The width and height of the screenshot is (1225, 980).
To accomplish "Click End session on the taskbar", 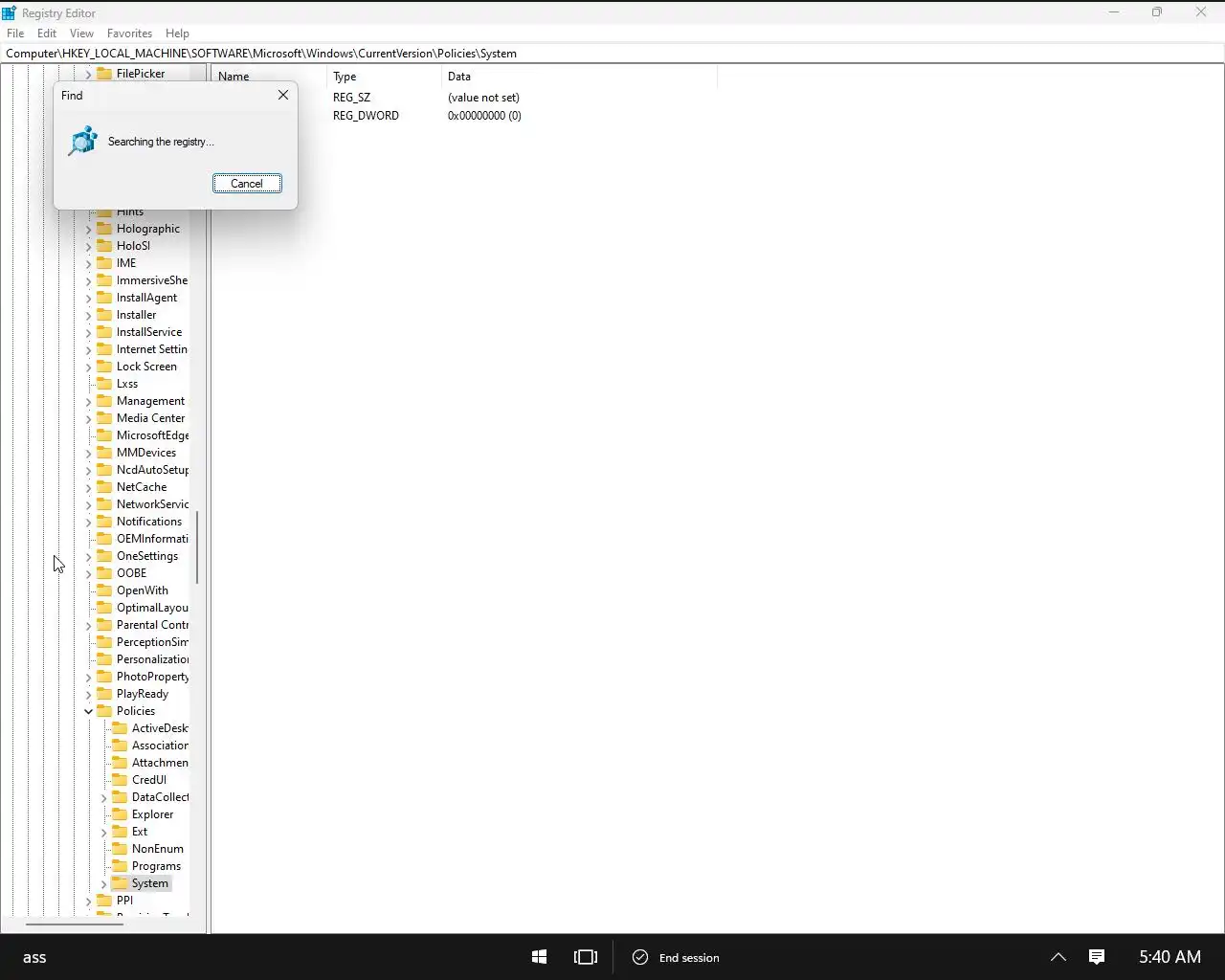I will pos(677,957).
